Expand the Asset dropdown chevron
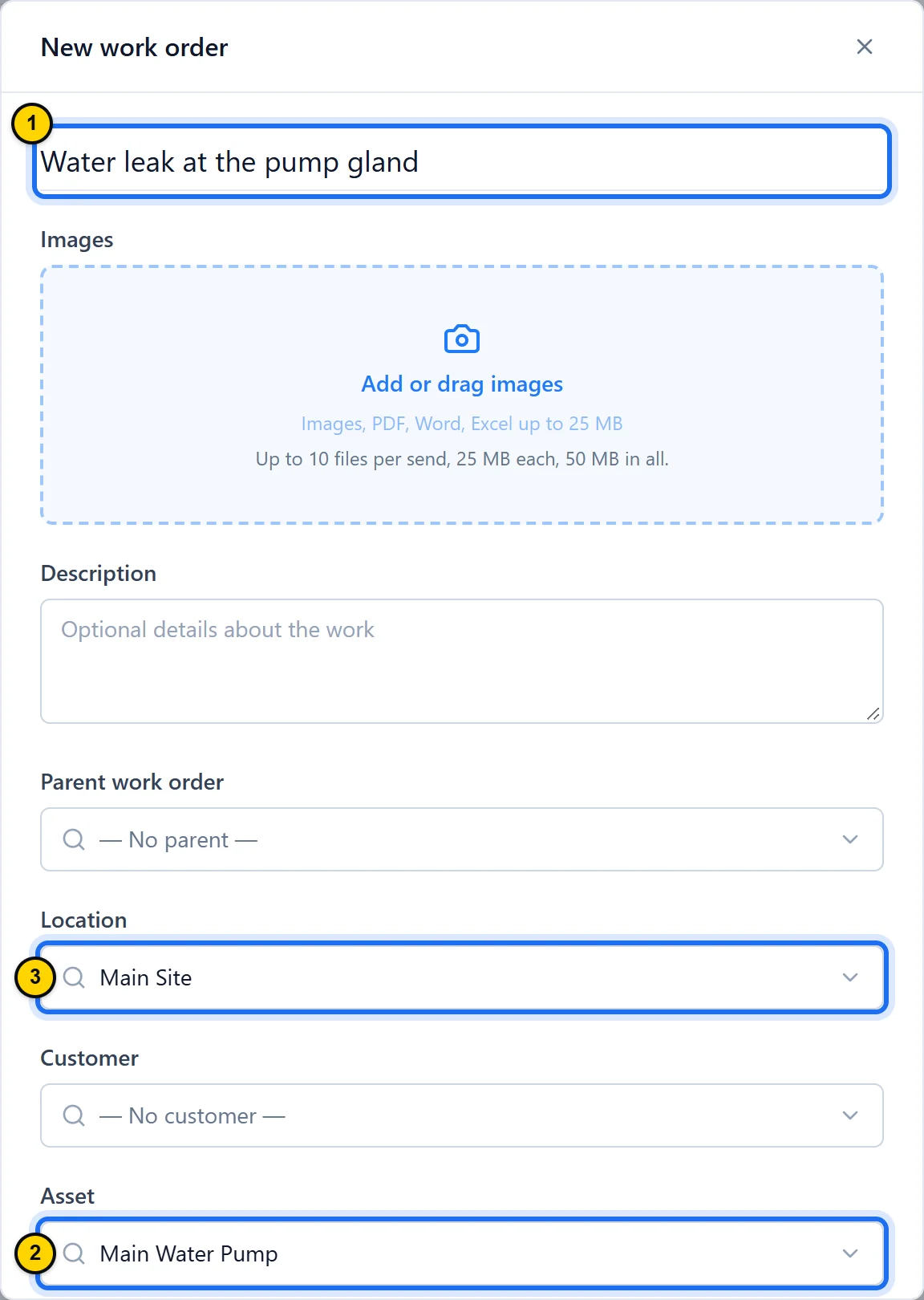This screenshot has width=924, height=1300. (850, 1253)
